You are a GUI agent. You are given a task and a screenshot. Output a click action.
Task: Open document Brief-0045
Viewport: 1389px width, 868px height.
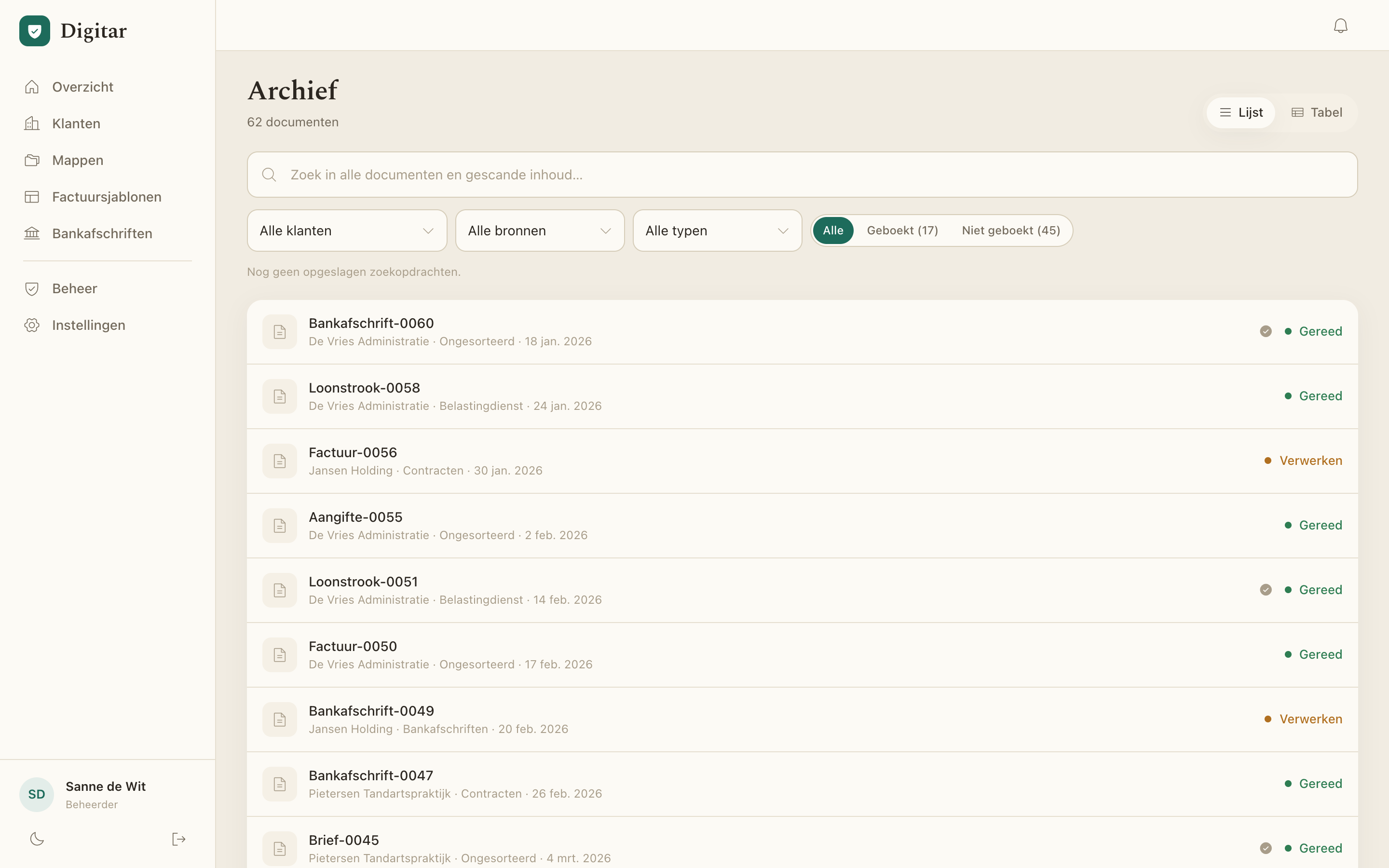802,842
